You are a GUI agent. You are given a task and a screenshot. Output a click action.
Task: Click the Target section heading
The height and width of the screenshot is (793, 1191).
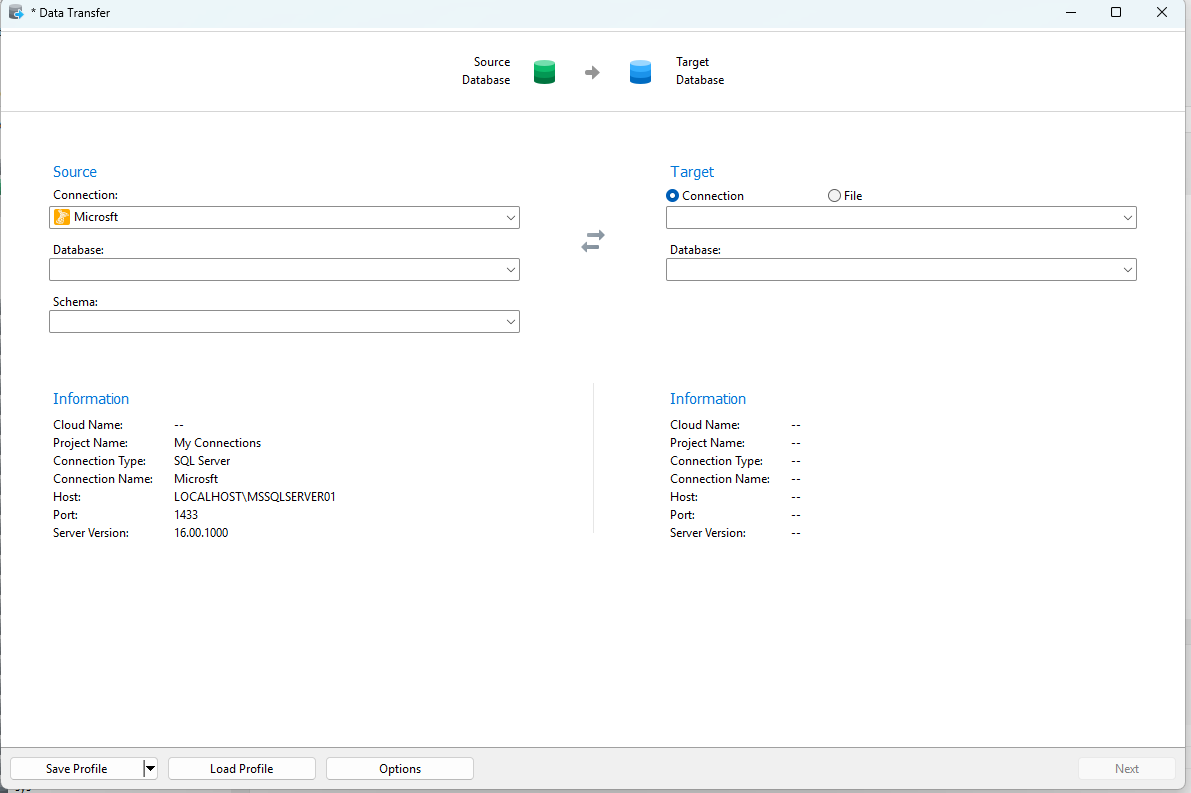coord(692,172)
